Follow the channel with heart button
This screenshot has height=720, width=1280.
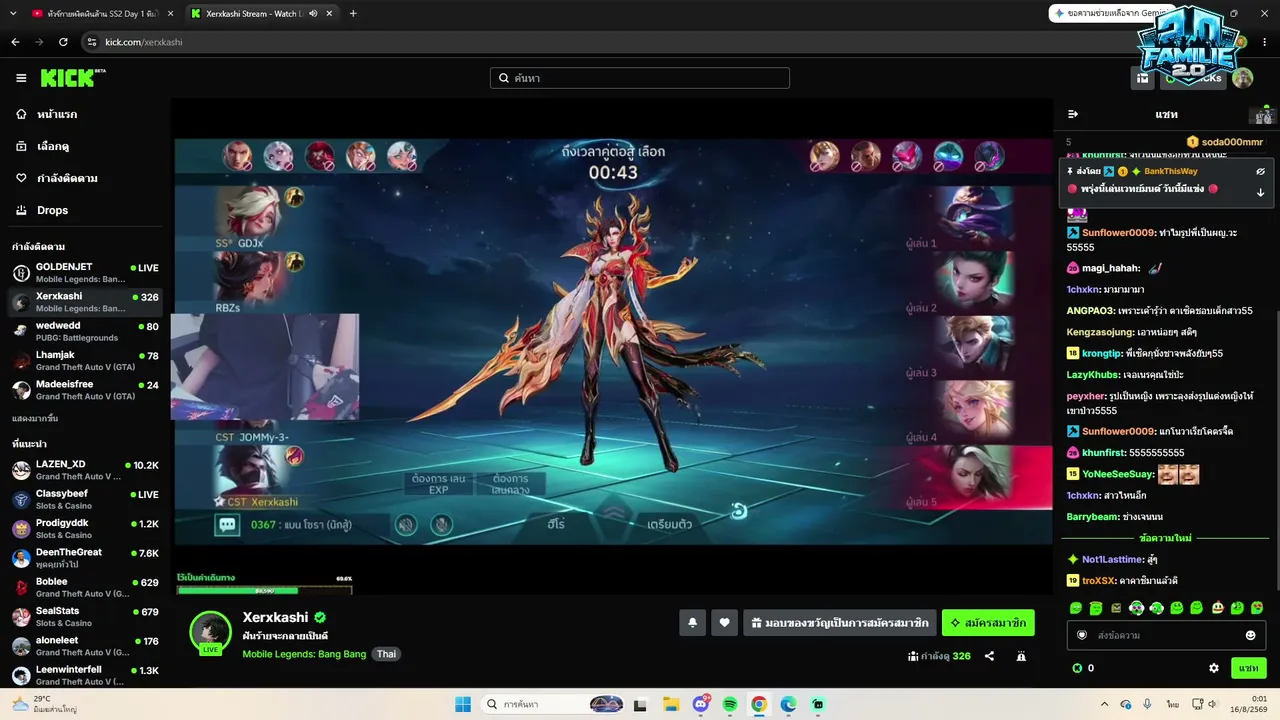725,623
